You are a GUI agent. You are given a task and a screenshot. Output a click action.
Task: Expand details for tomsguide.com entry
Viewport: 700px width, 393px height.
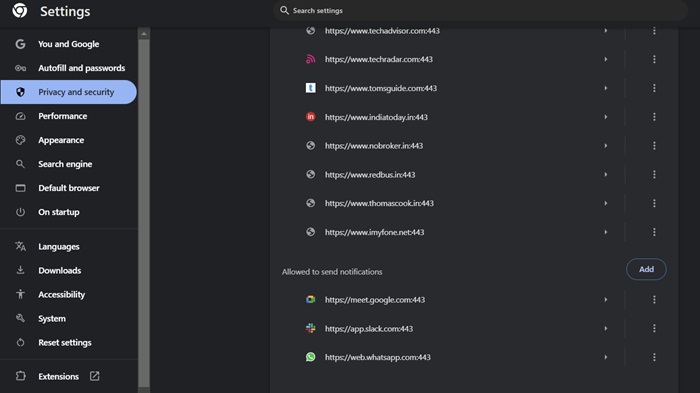coord(606,88)
